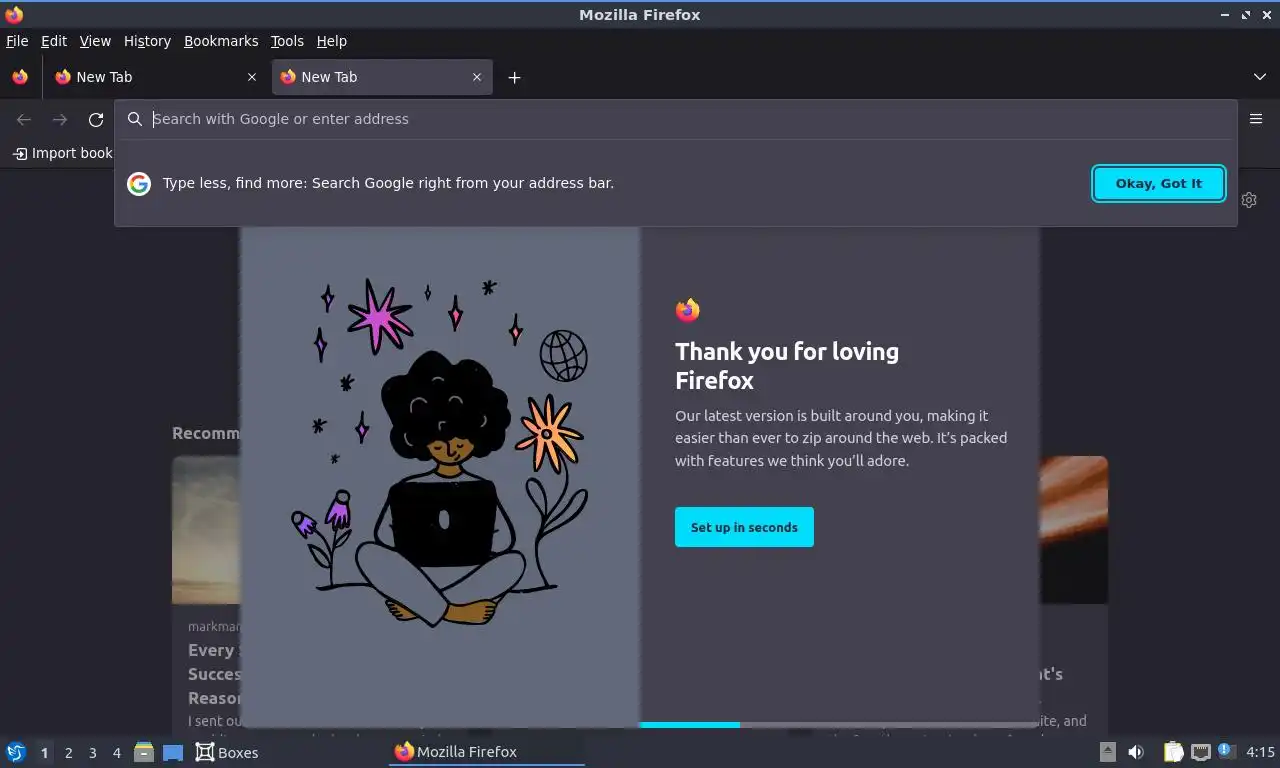Viewport: 1280px width, 768px height.
Task: Open a new tab with plus button
Action: click(x=514, y=77)
